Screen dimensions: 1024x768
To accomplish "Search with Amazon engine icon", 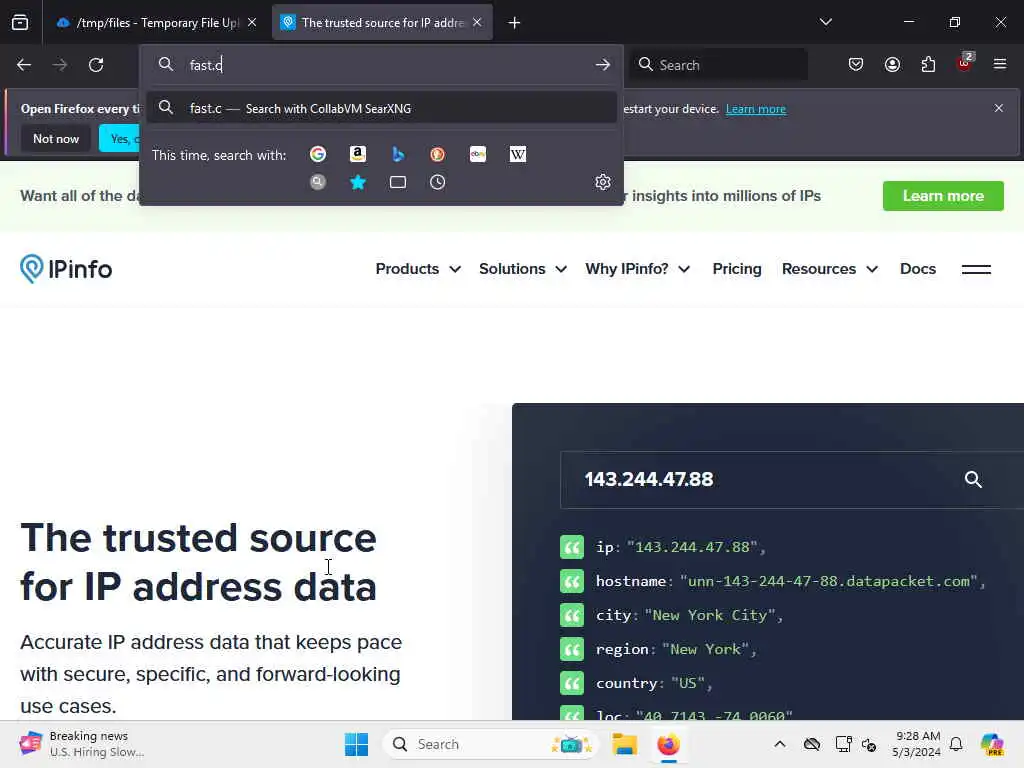I will (x=357, y=154).
